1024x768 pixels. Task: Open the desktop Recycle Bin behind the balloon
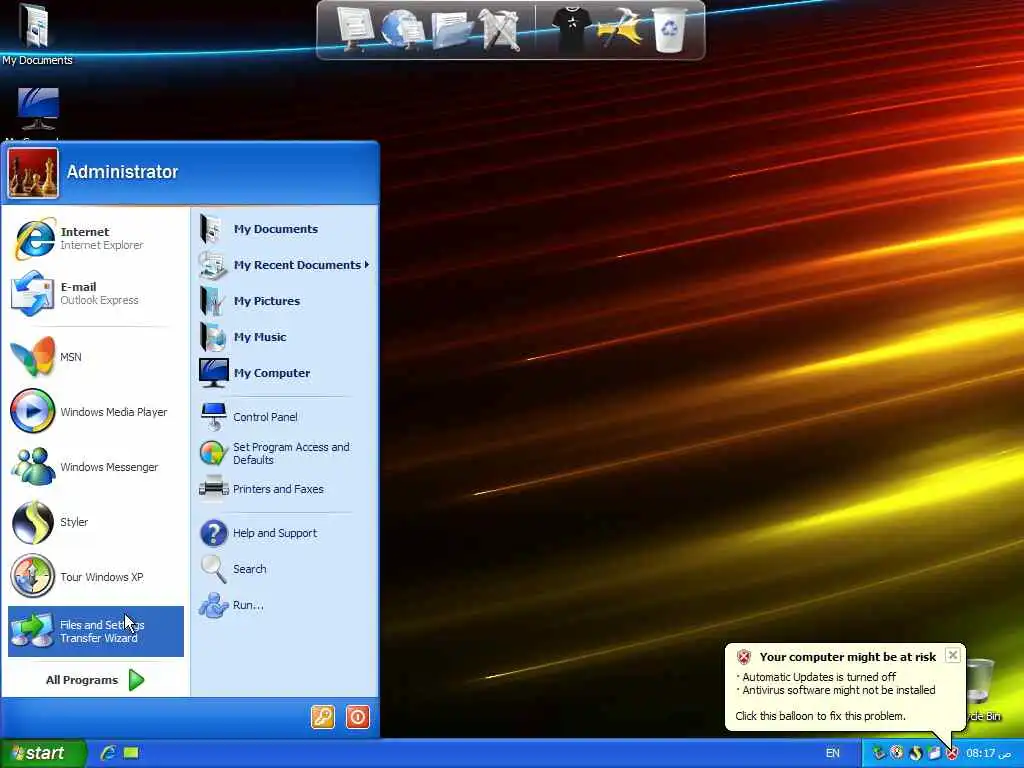click(x=982, y=690)
